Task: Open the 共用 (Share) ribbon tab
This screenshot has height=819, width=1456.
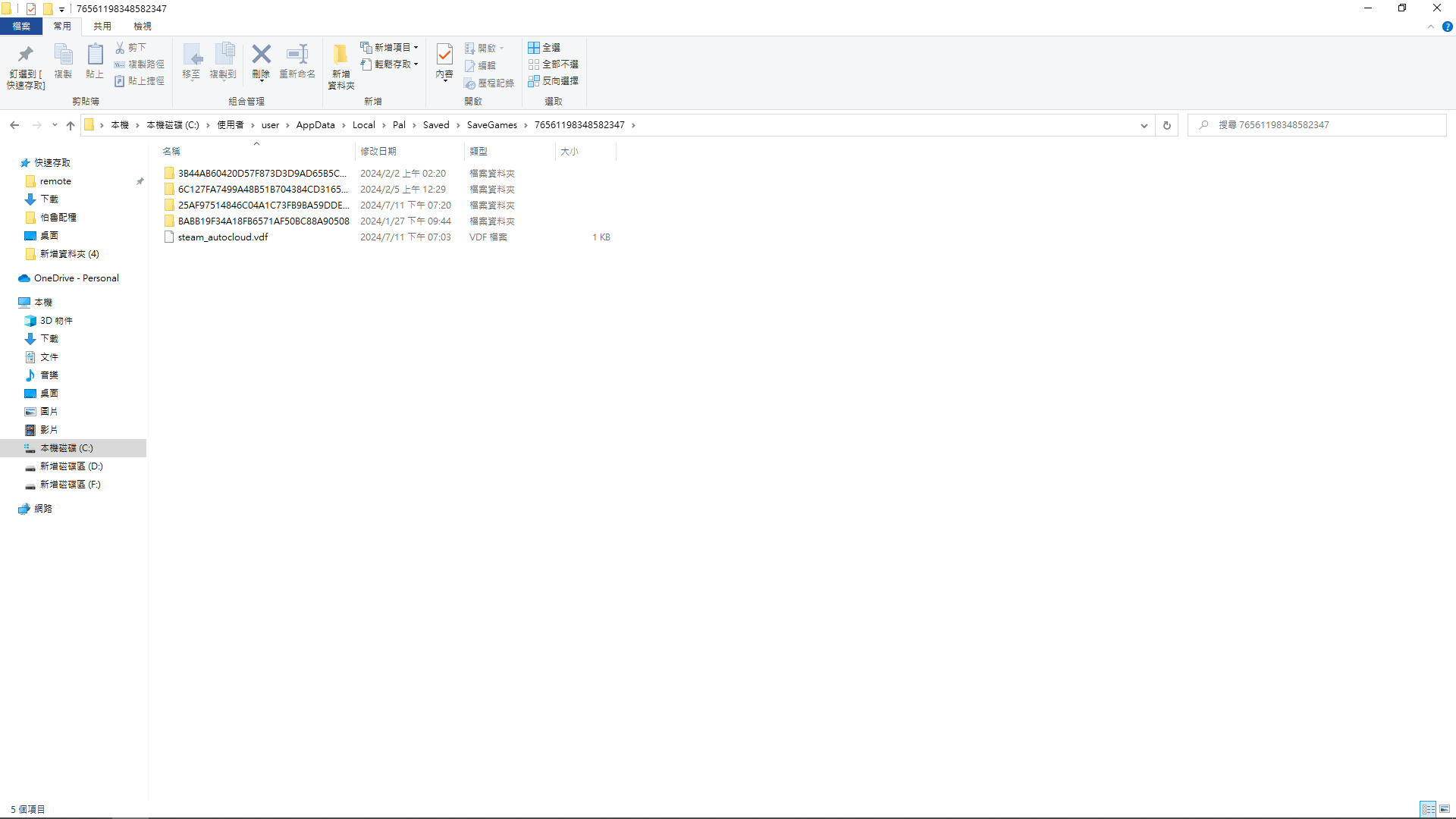Action: (x=102, y=26)
